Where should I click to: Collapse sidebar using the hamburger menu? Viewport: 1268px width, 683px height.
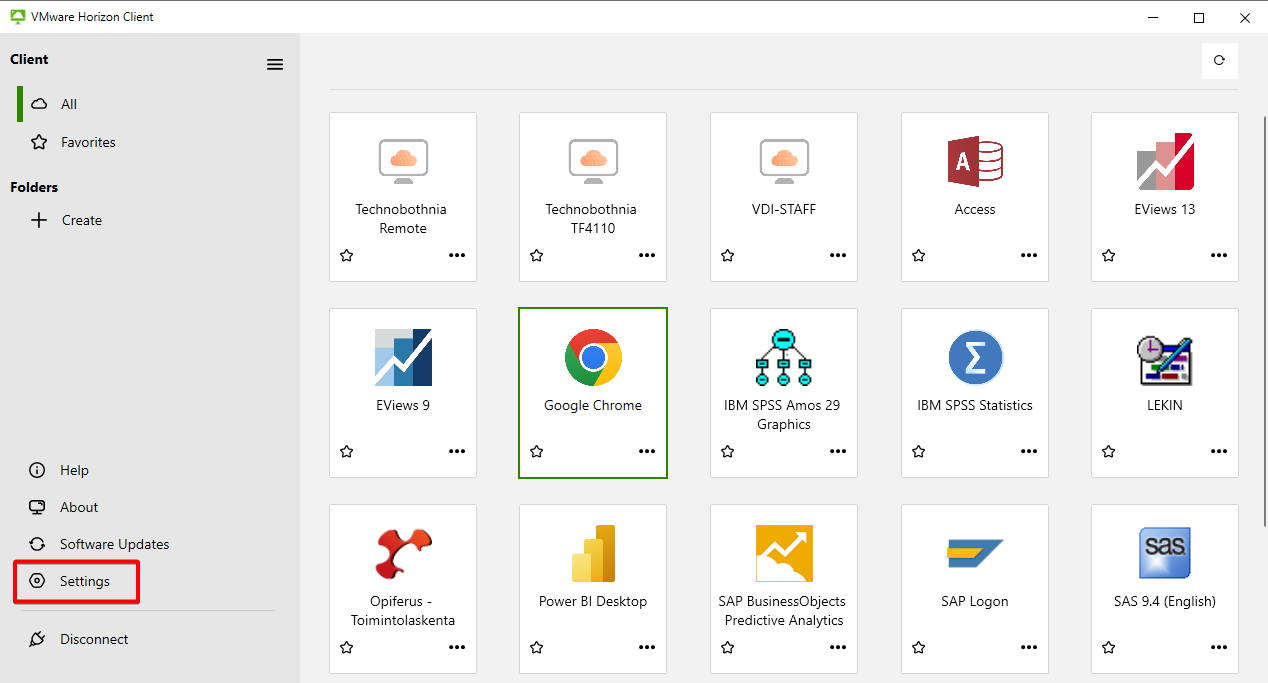pos(275,64)
